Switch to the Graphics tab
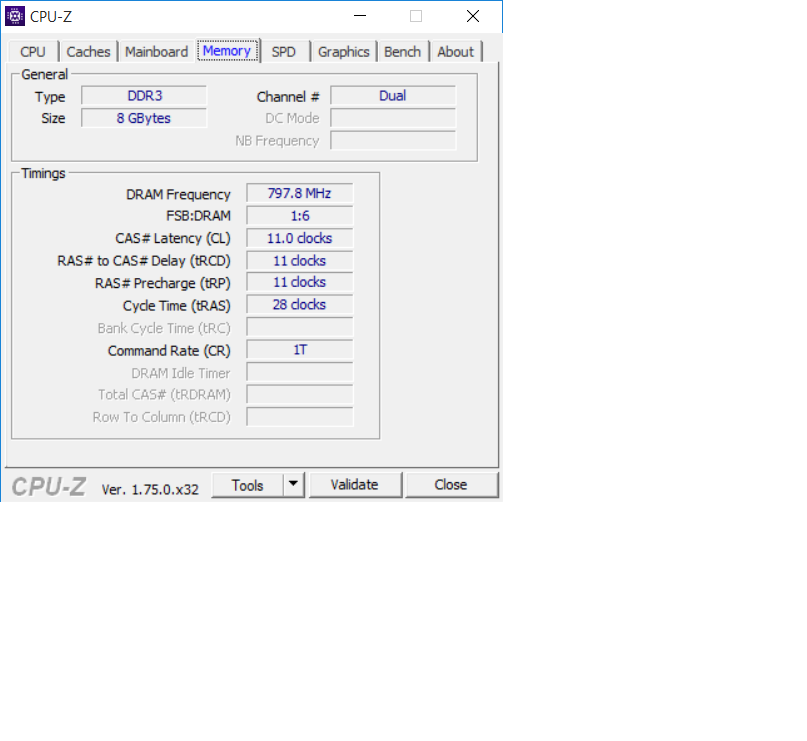This screenshot has height=741, width=807. 344,52
